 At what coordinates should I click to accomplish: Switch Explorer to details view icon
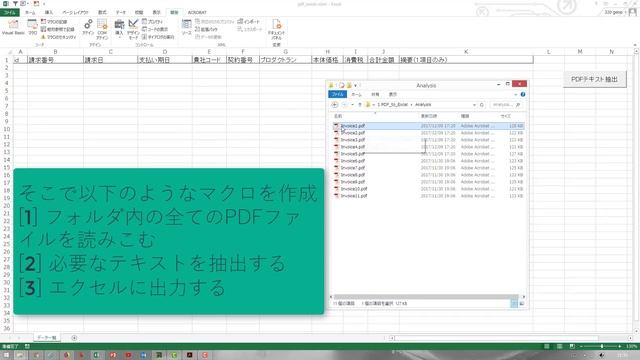pyautogui.click(x=514, y=303)
